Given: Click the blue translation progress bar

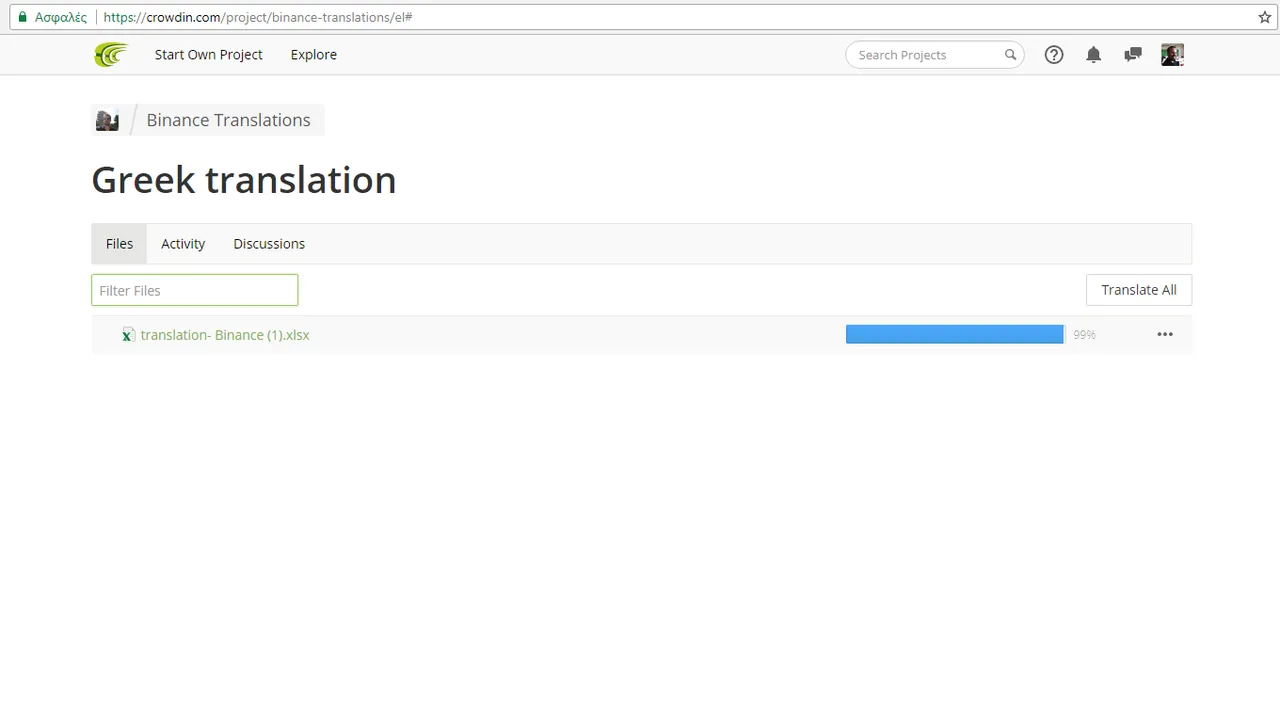Looking at the screenshot, I should click(x=955, y=334).
